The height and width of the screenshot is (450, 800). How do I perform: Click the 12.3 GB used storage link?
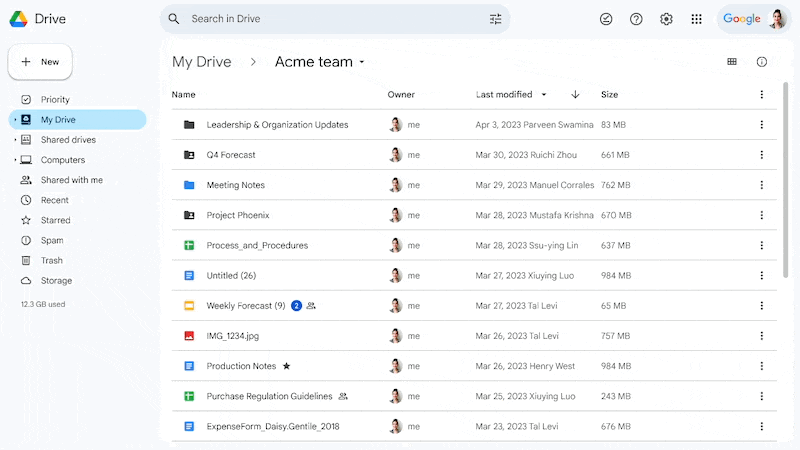pos(43,304)
